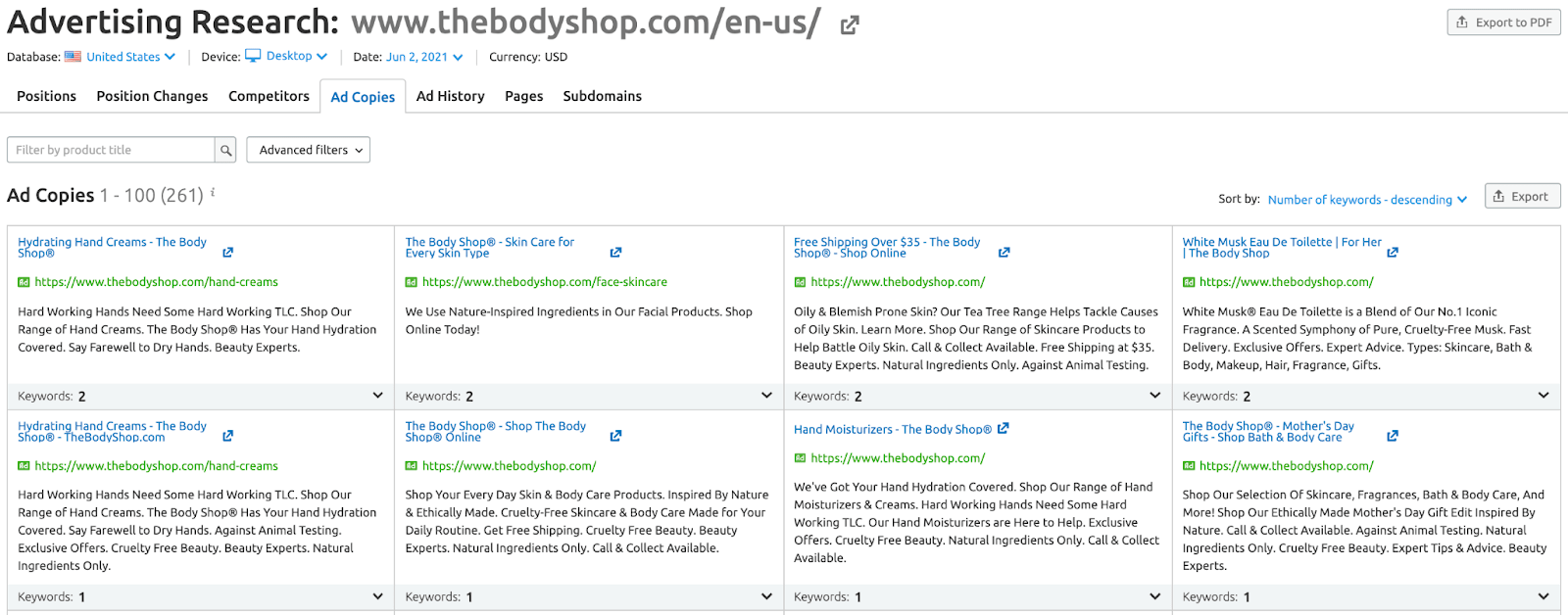Expand keywords for Mother's Day Gifts ad
The width and height of the screenshot is (1568, 615).
tap(1543, 596)
